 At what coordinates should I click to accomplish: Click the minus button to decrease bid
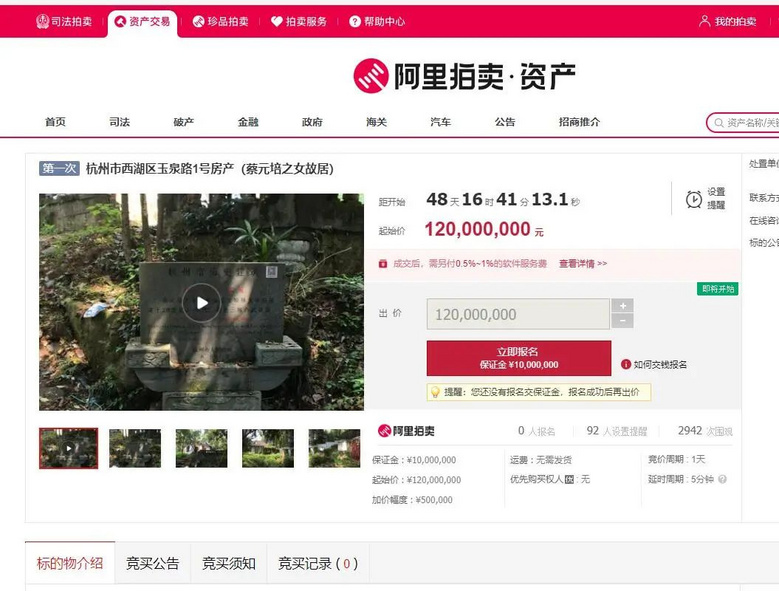tap(622, 321)
